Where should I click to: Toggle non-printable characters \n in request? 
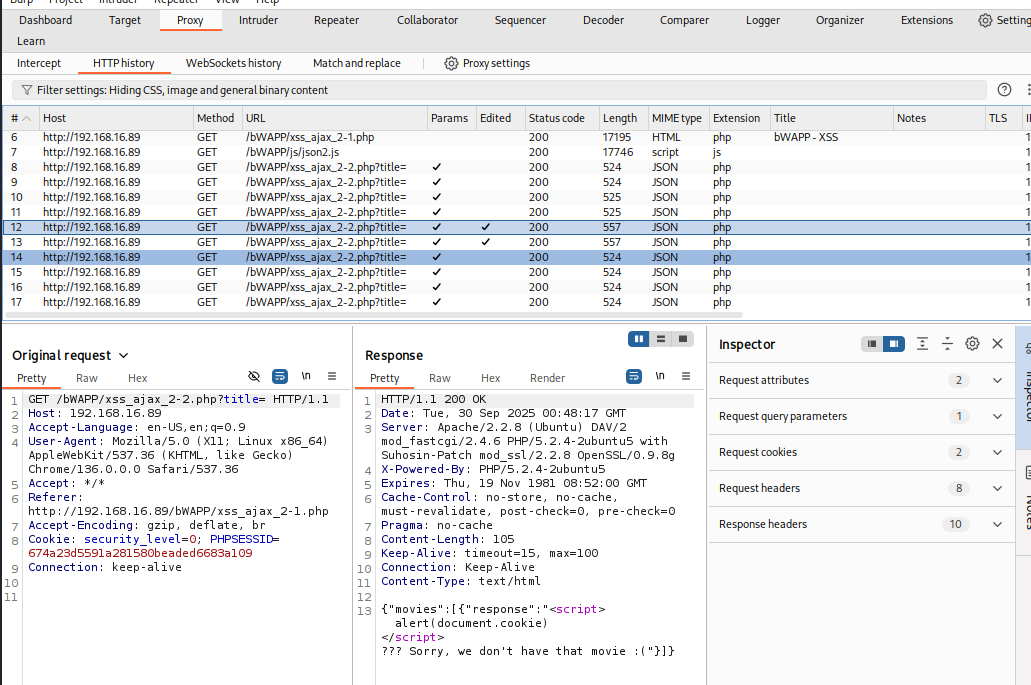(306, 376)
